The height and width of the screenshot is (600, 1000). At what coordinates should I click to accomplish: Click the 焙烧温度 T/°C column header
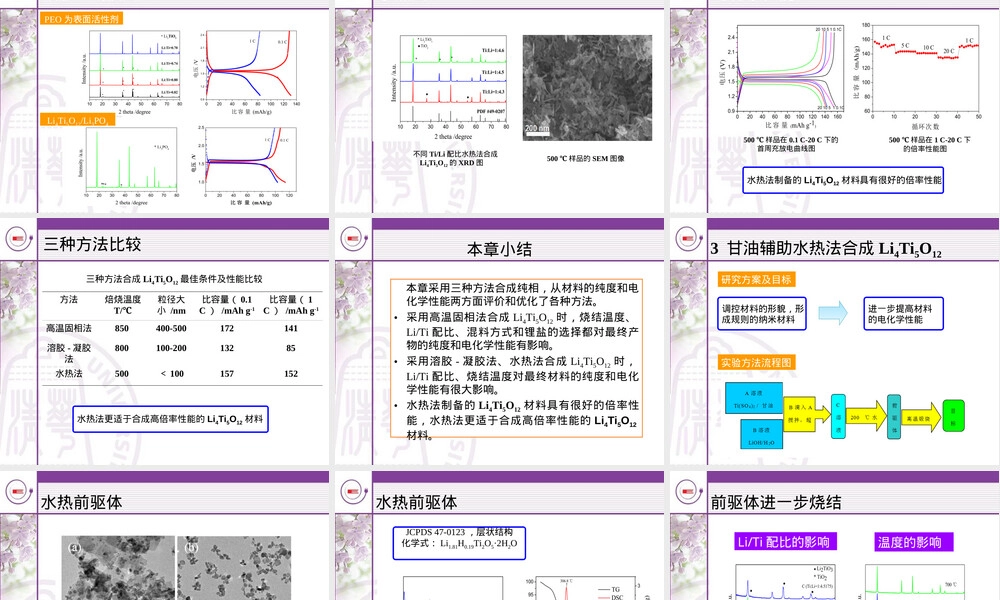(x=122, y=305)
